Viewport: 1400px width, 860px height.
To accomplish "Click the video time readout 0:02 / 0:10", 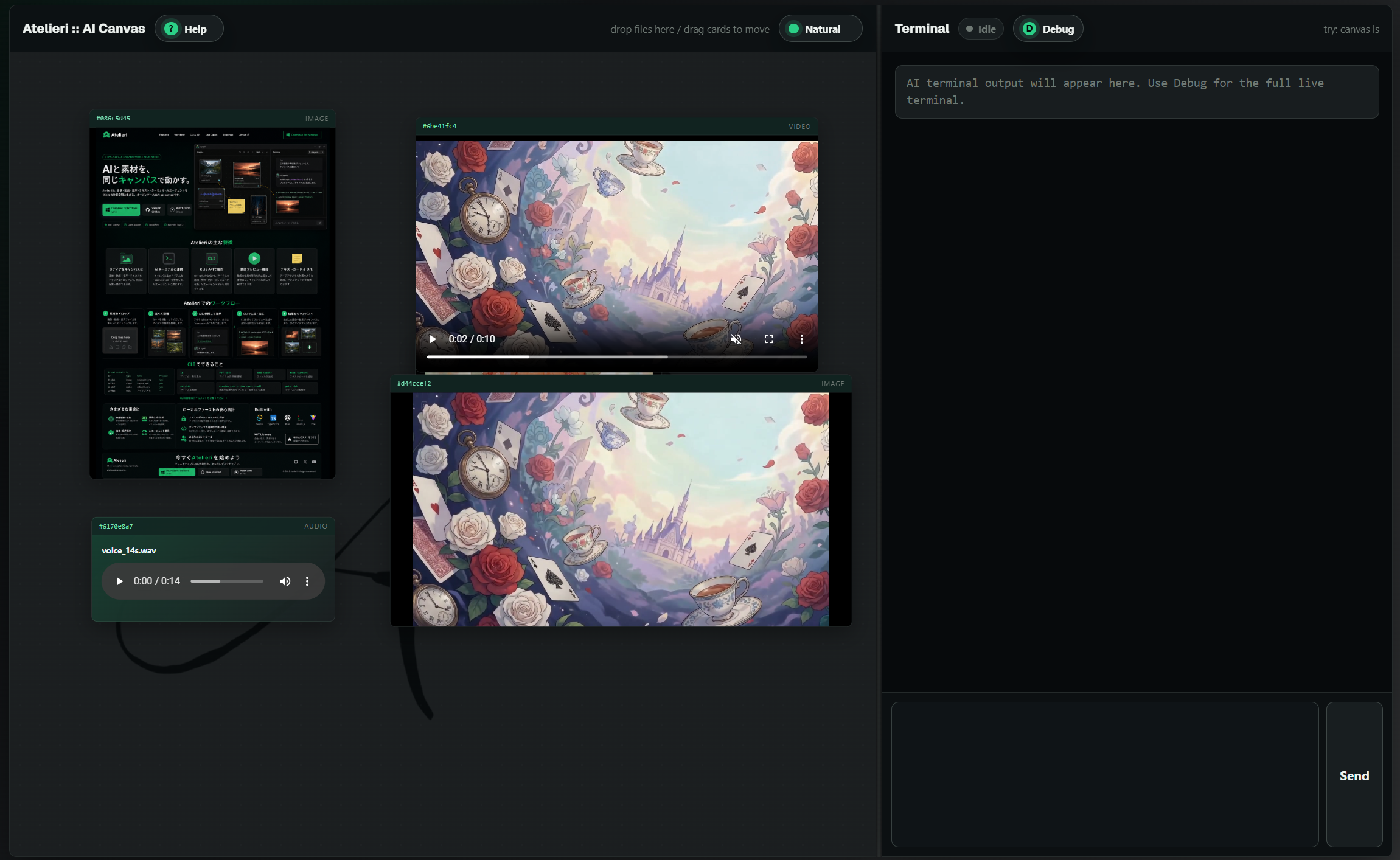I will pyautogui.click(x=472, y=339).
